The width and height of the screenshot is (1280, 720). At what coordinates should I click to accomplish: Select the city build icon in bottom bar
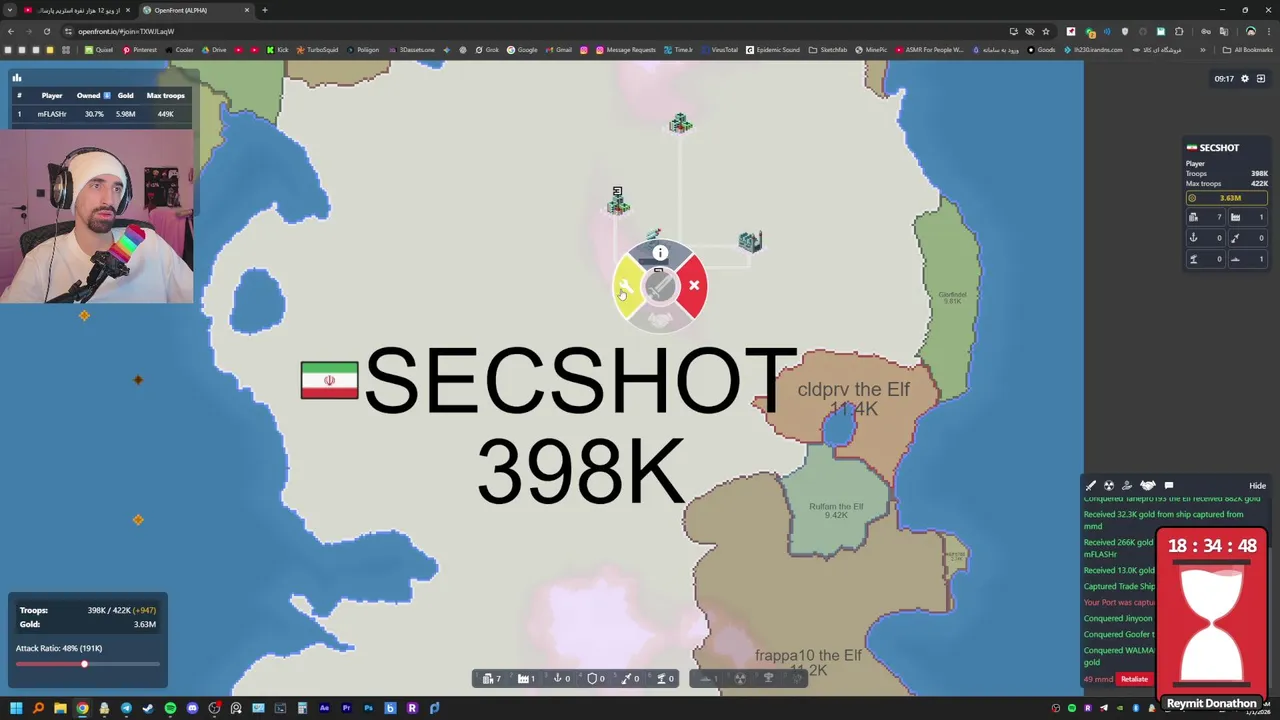tap(491, 679)
